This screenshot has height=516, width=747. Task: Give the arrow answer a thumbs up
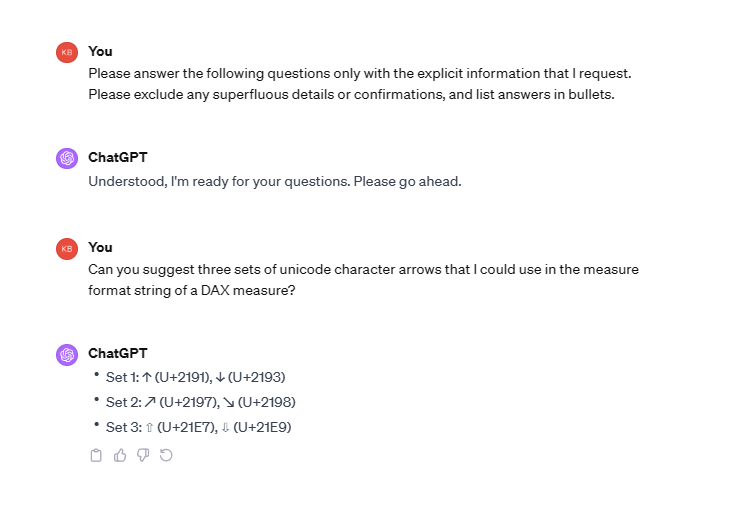(x=120, y=455)
